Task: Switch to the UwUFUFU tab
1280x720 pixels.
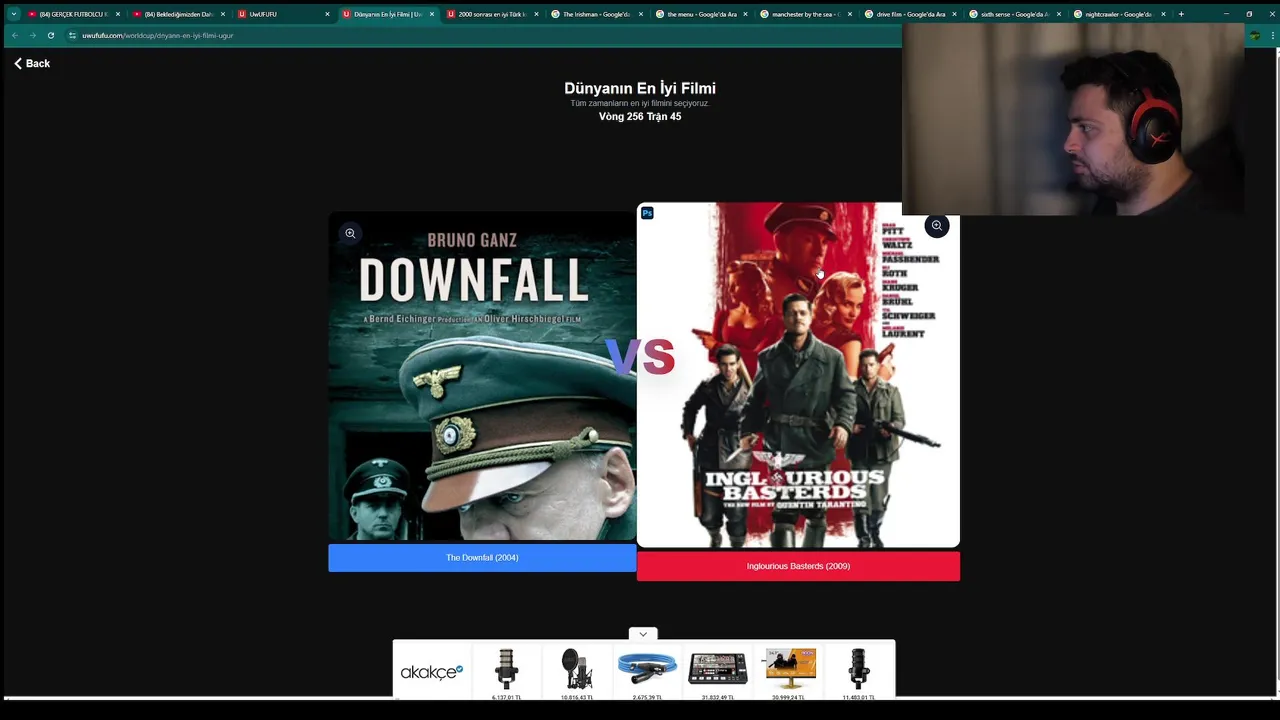Action: [x=283, y=14]
